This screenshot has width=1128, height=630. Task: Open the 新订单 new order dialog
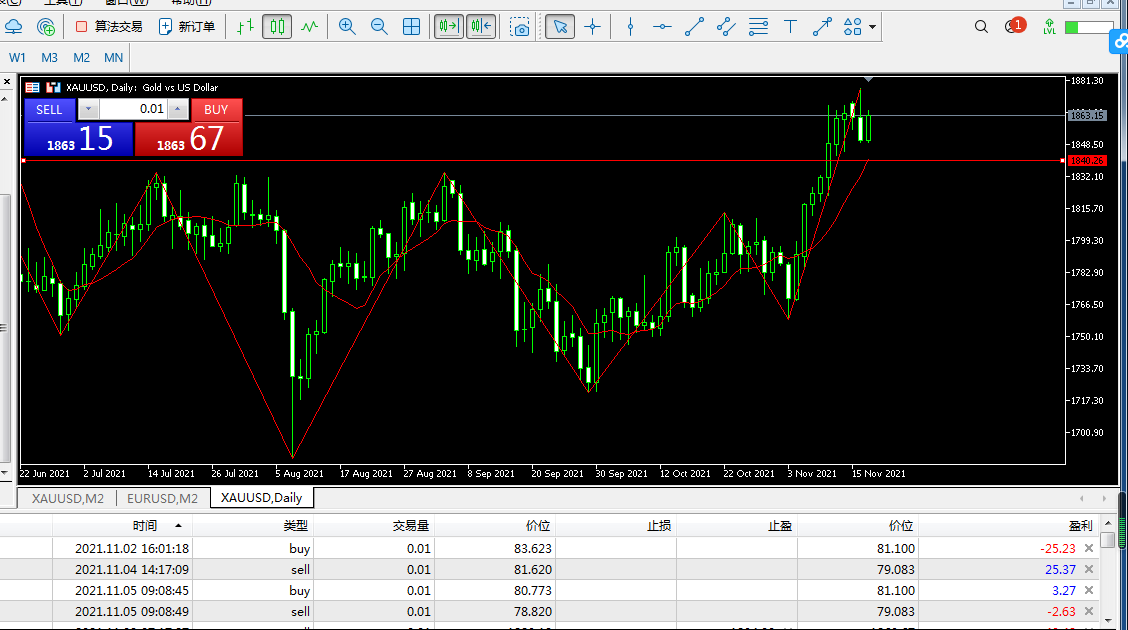tap(187, 27)
